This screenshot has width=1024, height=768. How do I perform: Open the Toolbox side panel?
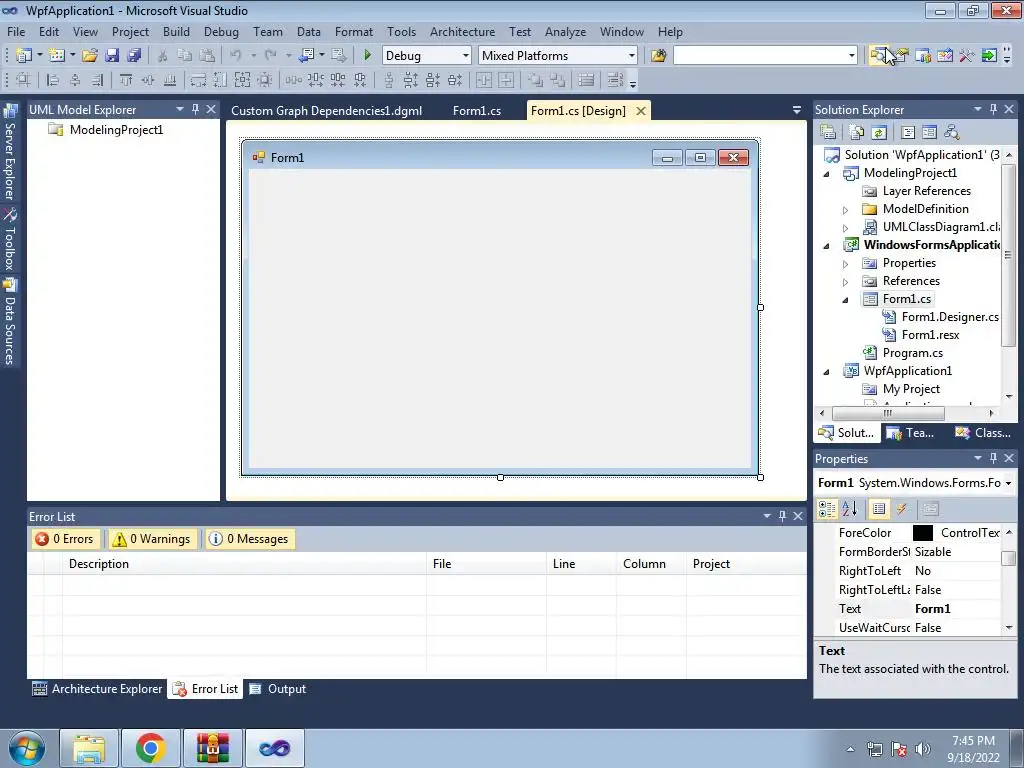click(x=10, y=239)
